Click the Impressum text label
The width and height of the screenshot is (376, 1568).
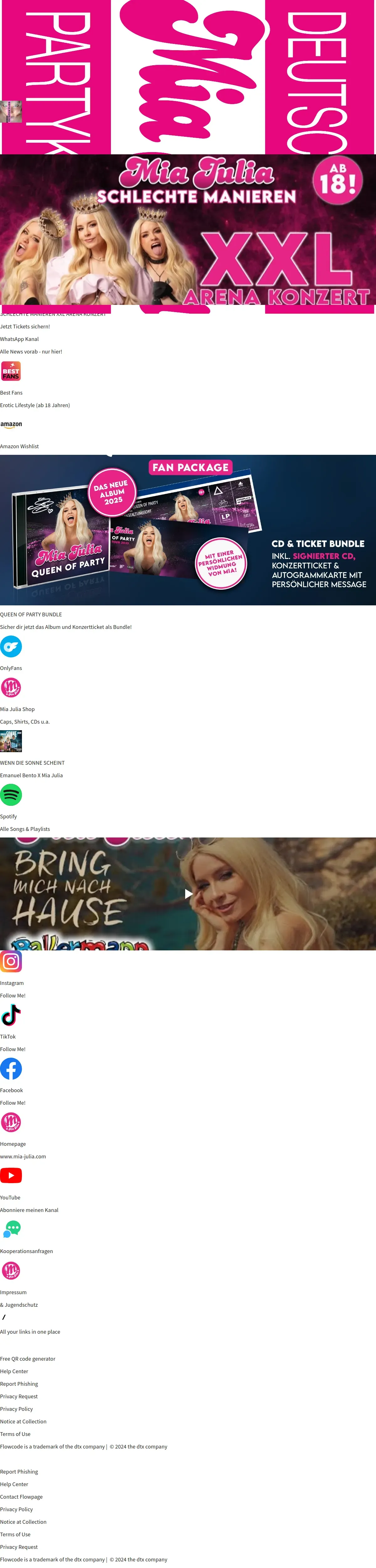[x=13, y=1292]
